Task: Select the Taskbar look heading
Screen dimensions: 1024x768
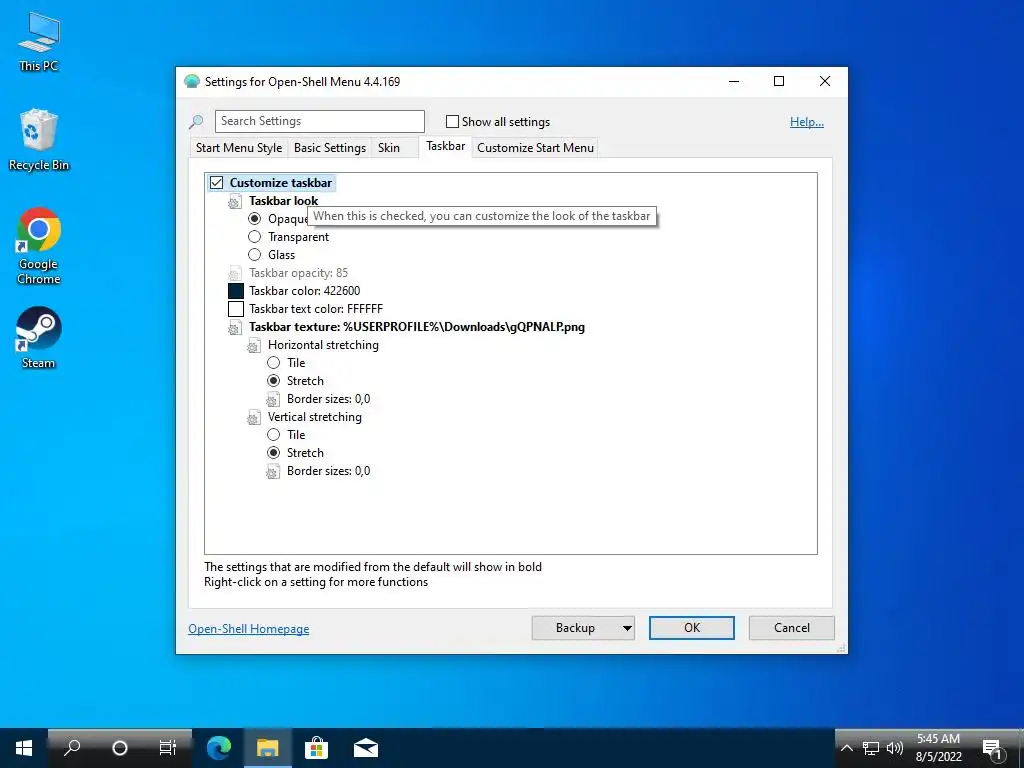Action: pos(283,201)
